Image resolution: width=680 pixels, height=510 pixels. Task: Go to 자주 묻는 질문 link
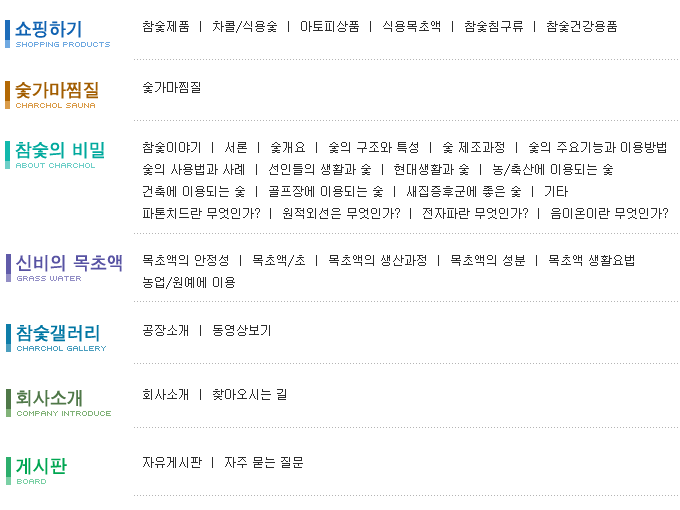[x=264, y=462]
